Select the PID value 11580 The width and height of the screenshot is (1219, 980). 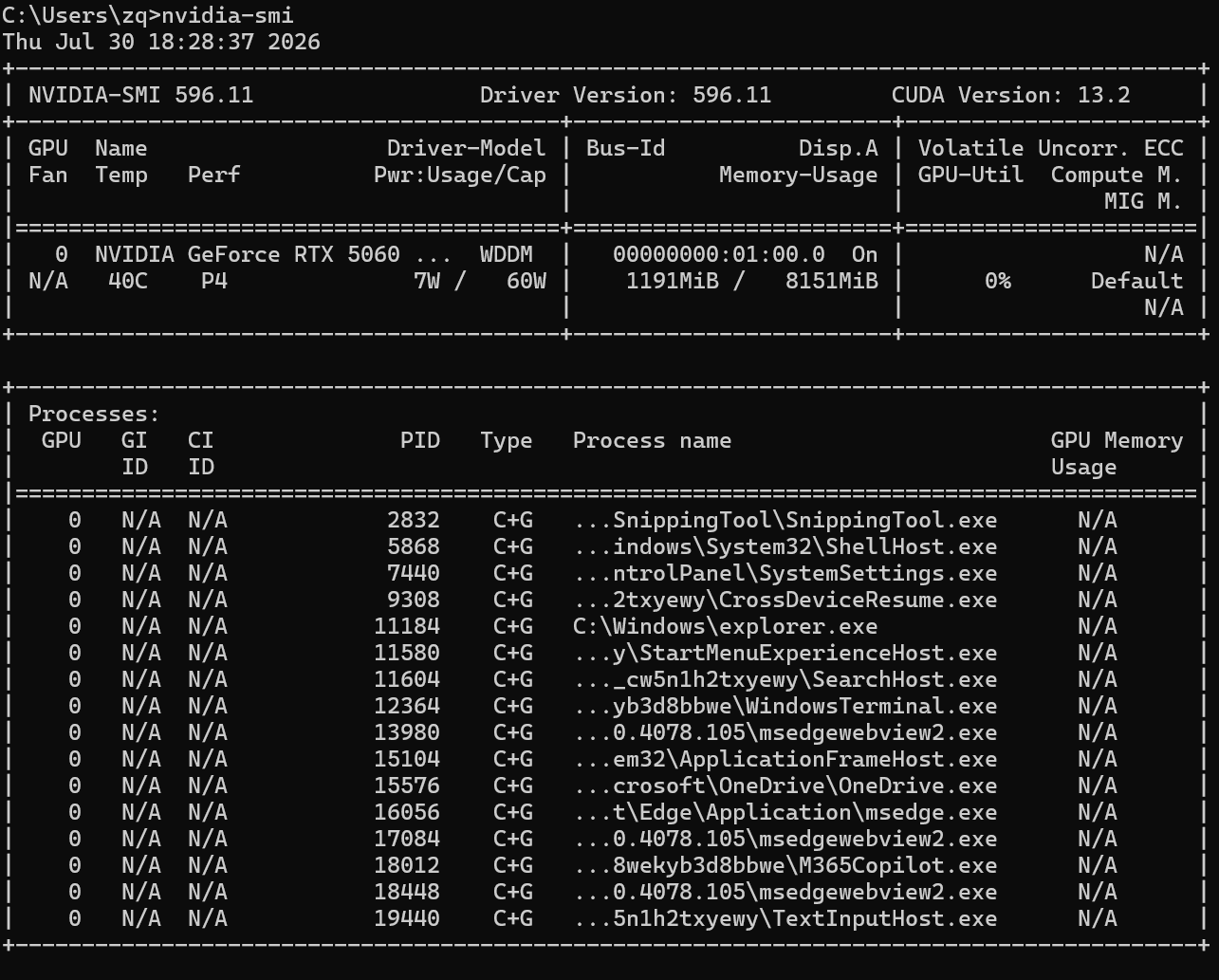(407, 653)
